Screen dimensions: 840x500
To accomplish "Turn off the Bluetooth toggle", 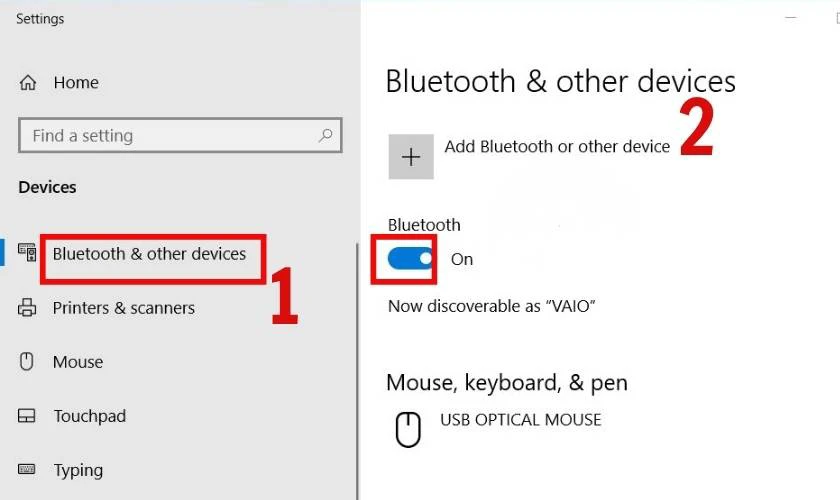I will tap(411, 259).
